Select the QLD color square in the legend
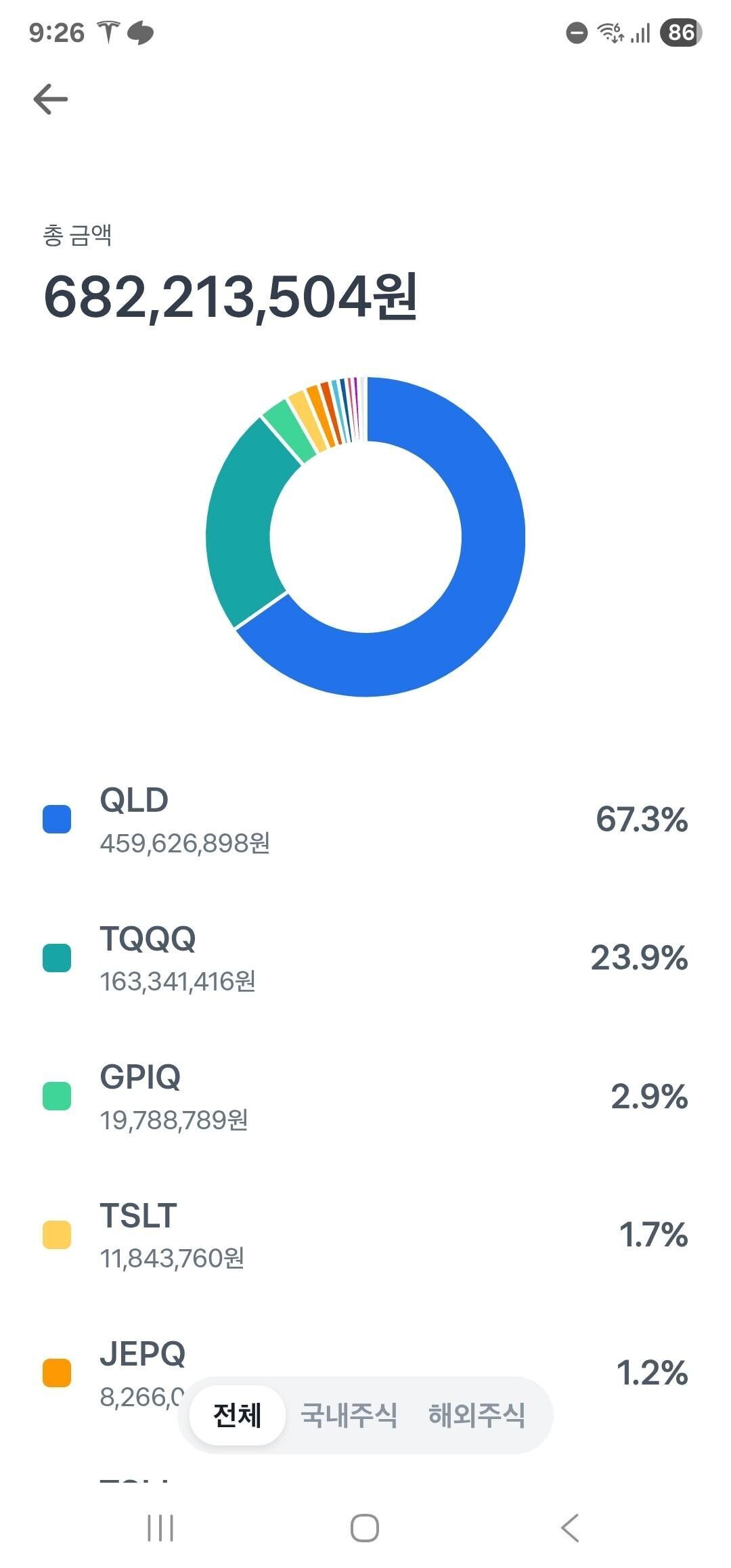 56,820
